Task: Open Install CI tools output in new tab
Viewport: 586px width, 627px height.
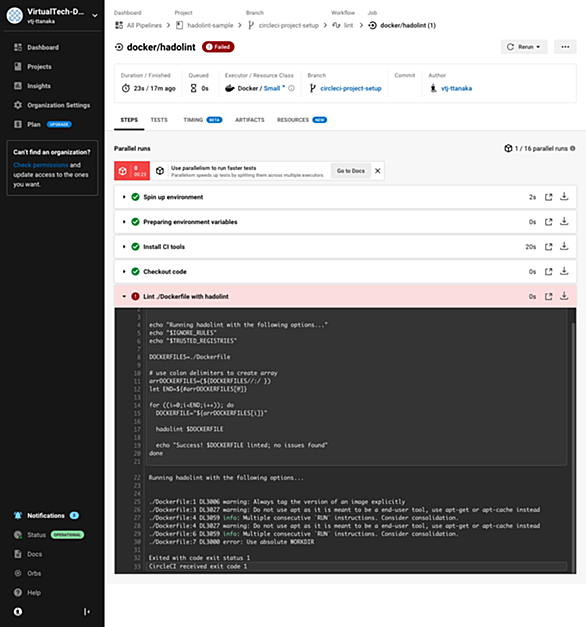Action: coord(548,247)
